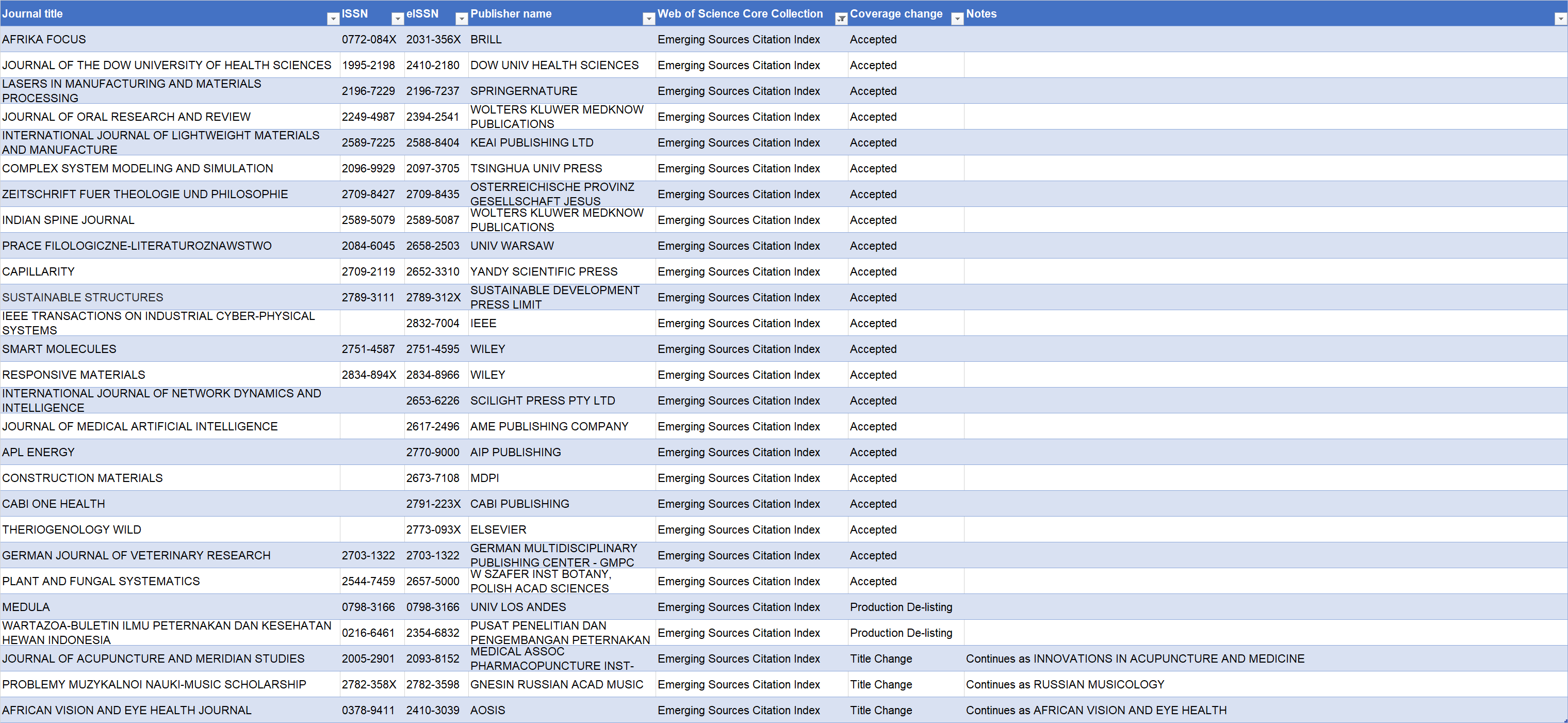Click TSINGHUA UNIV PRESS cell
Image resolution: width=1568 pixels, height=723 pixels.
tap(562, 168)
